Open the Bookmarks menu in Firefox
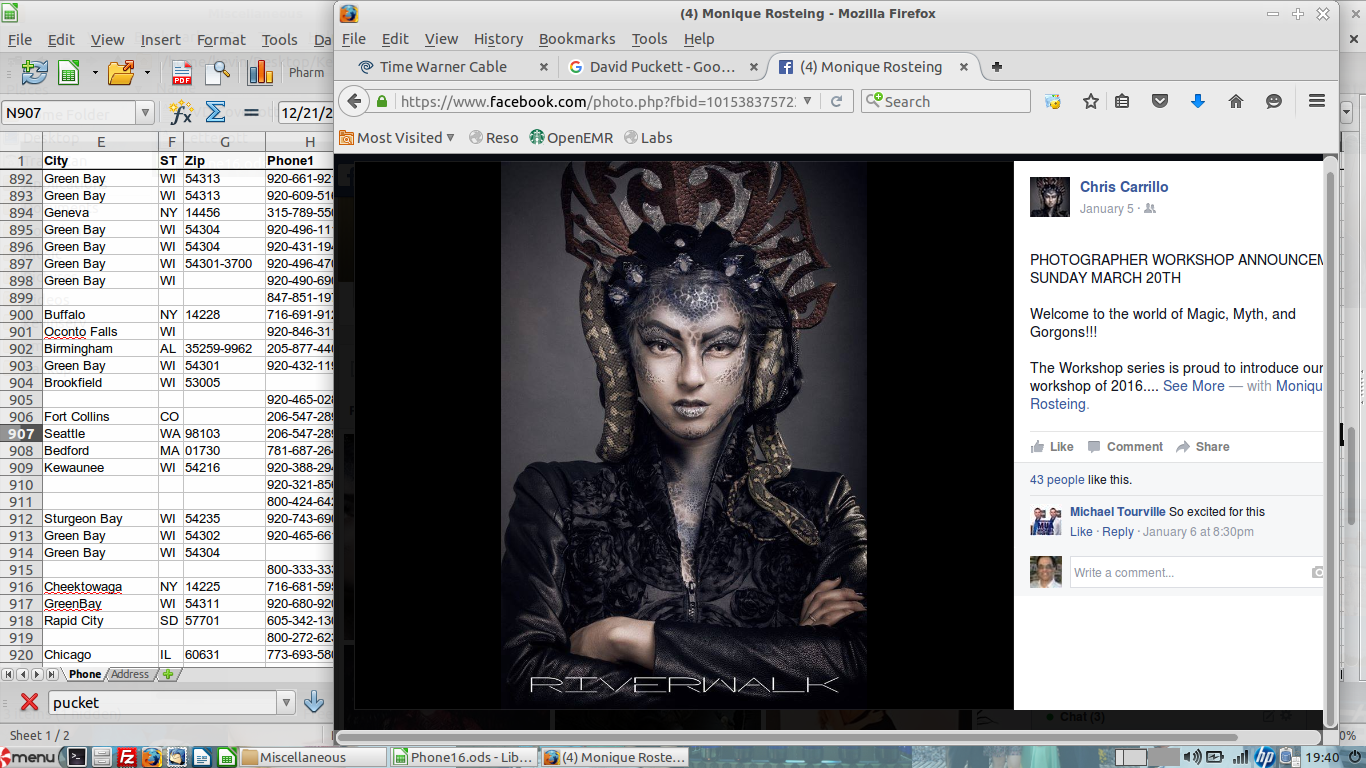 click(x=577, y=38)
